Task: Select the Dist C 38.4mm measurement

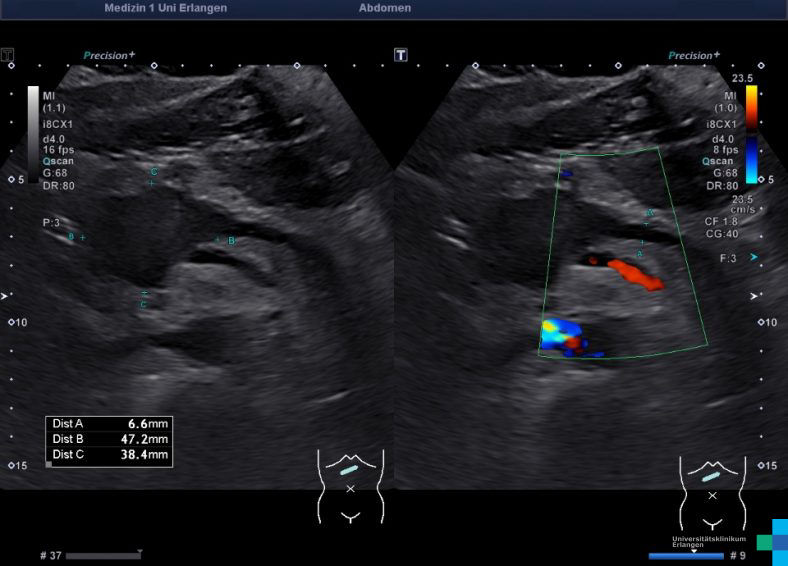Action: pos(109,454)
